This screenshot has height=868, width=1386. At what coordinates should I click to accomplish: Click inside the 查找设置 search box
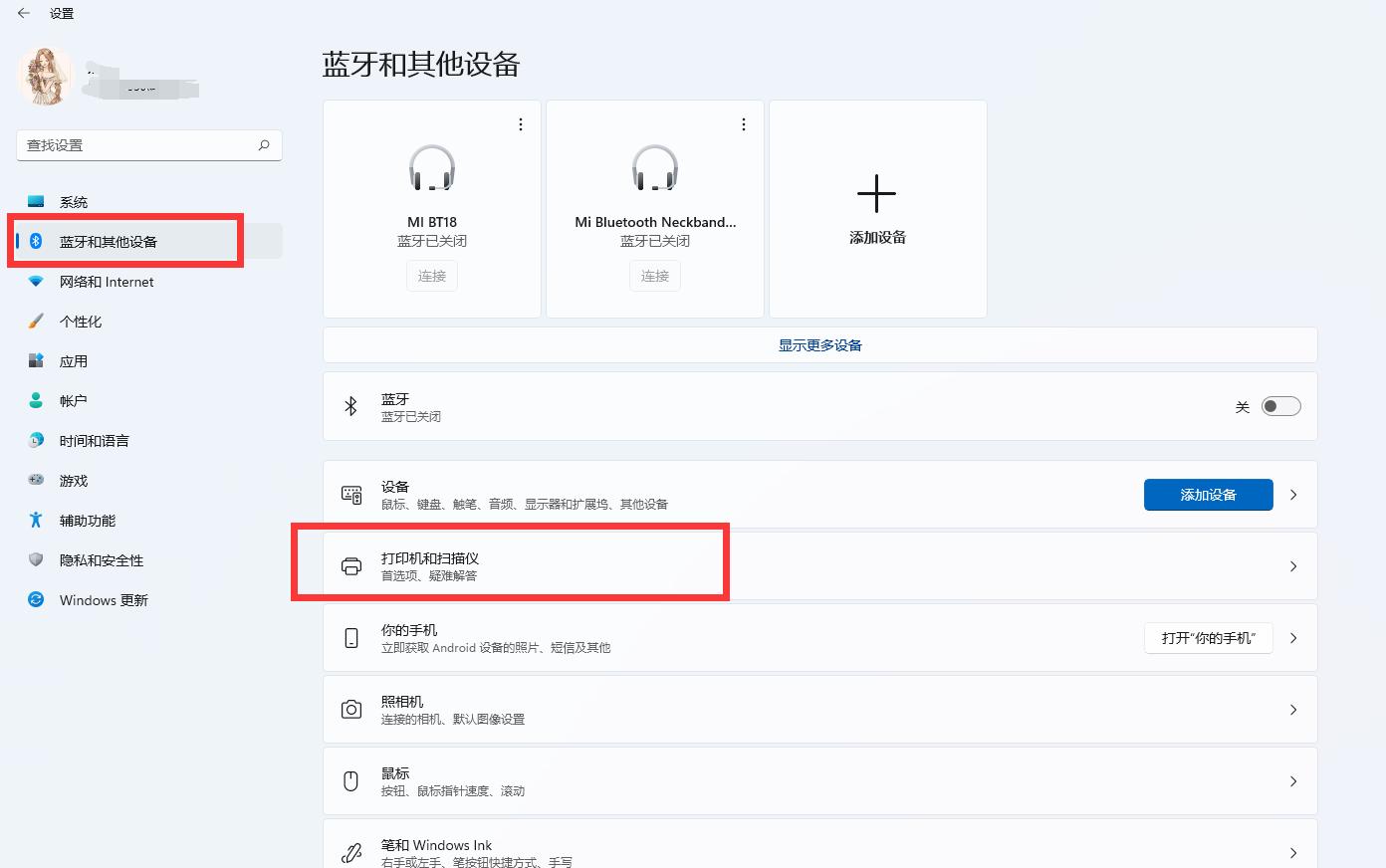[139, 144]
